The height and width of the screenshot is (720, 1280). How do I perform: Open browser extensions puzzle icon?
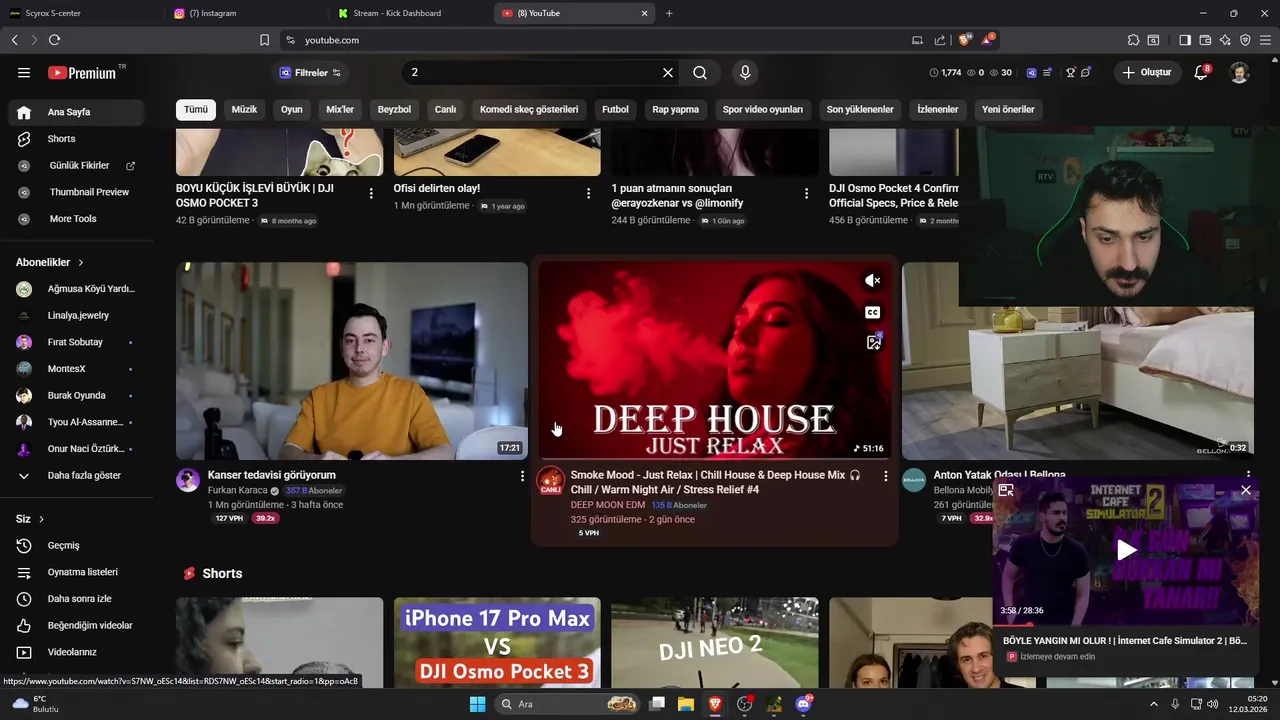[x=1133, y=40]
